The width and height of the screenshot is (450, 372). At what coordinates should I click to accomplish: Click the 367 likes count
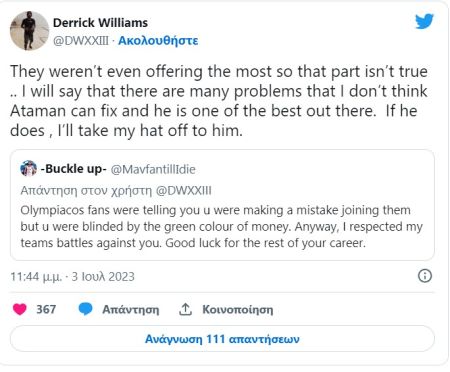point(46,309)
